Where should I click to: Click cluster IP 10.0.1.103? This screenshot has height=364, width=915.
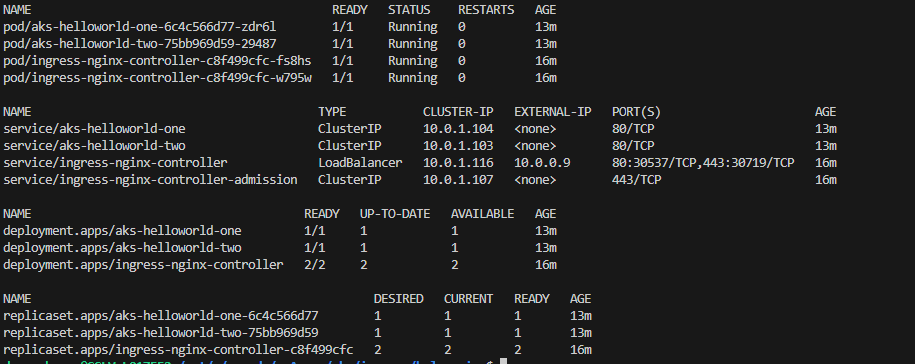coord(458,145)
